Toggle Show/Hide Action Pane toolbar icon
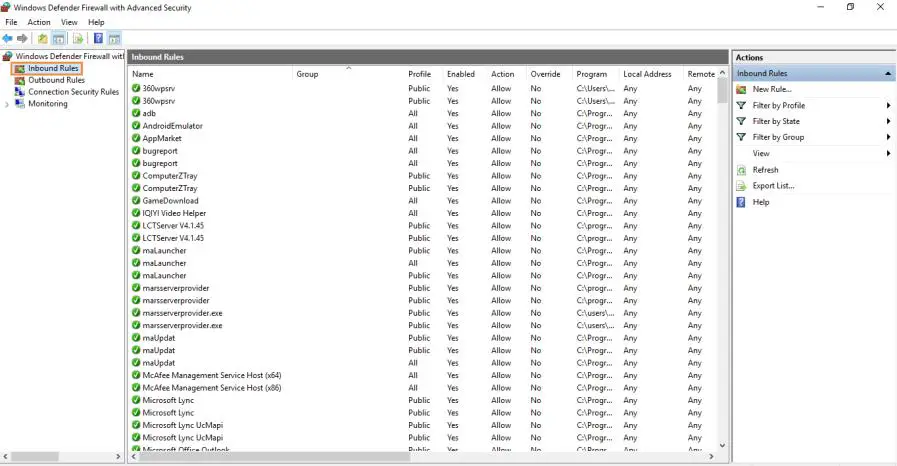The width and height of the screenshot is (897, 466). (x=114, y=38)
